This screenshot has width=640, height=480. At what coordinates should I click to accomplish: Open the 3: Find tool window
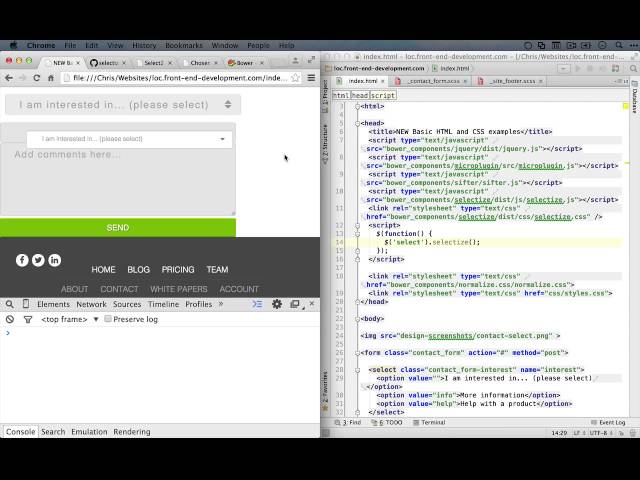click(x=348, y=422)
